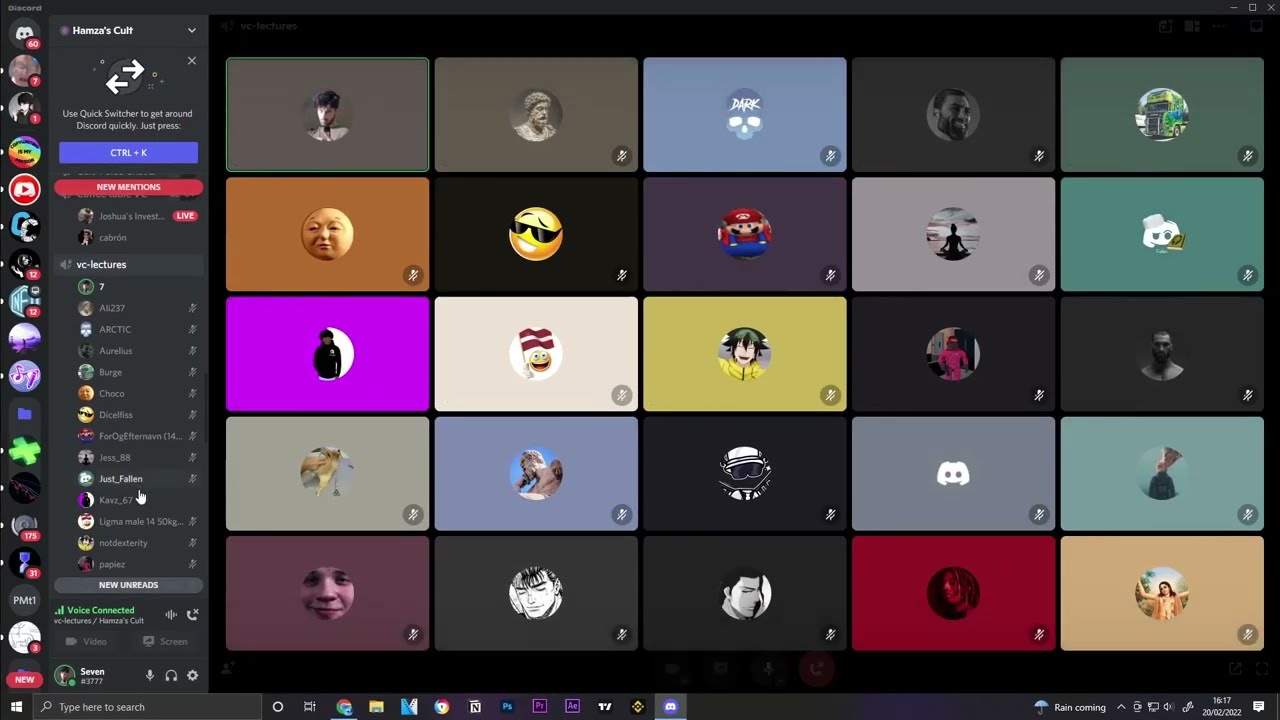Image resolution: width=1280 pixels, height=720 pixels.
Task: Open Rain coming weather widget
Action: click(1069, 707)
